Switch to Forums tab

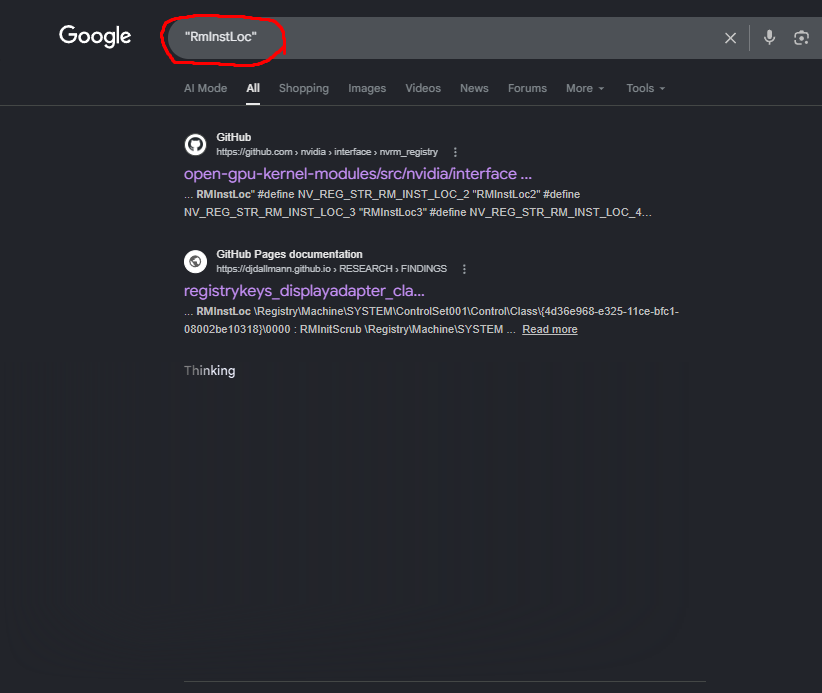(x=527, y=88)
